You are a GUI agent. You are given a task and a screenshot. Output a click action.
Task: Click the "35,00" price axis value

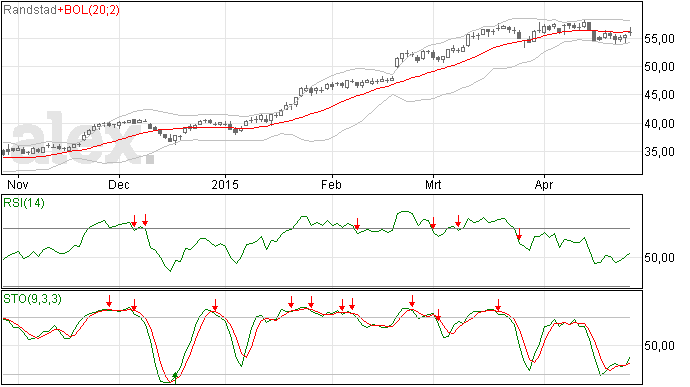click(659, 152)
